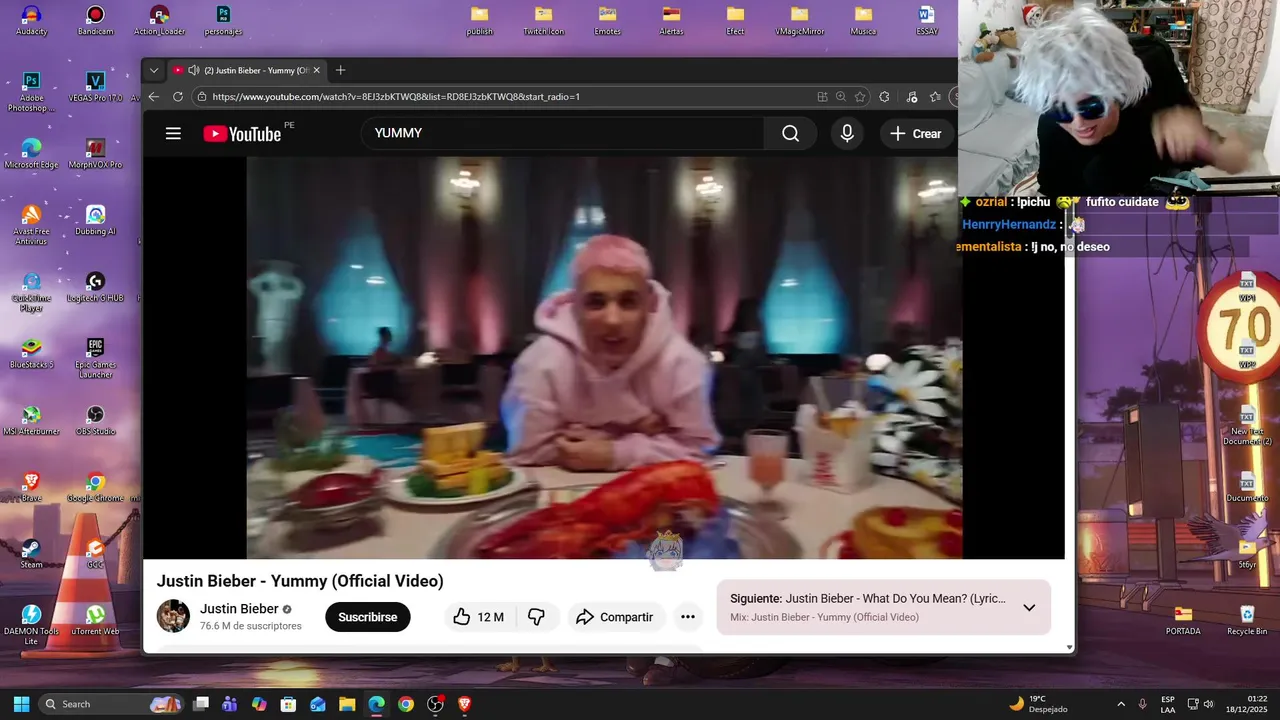
Task: Click the YouTube search magnifier button
Action: coord(790,133)
